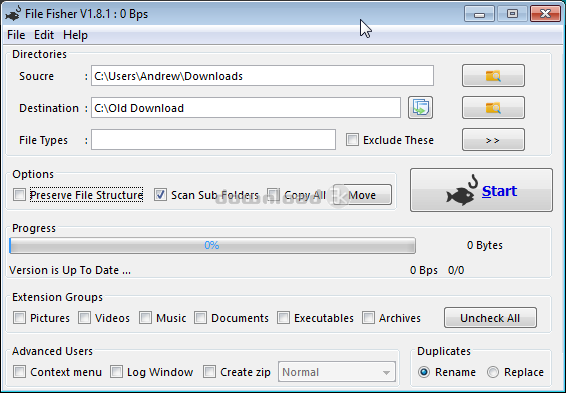Viewport: 566px width, 393px height.
Task: Click Uncheck All button
Action: [x=490, y=318]
